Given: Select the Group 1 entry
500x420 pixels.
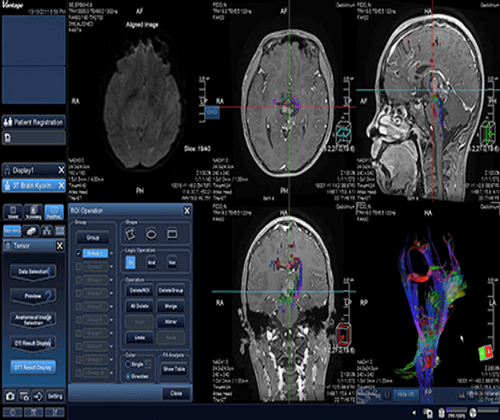Looking at the screenshot, I should [x=95, y=253].
